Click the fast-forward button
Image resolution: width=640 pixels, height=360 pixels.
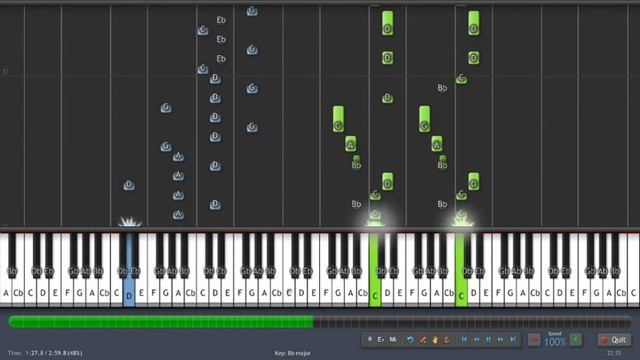(501, 340)
